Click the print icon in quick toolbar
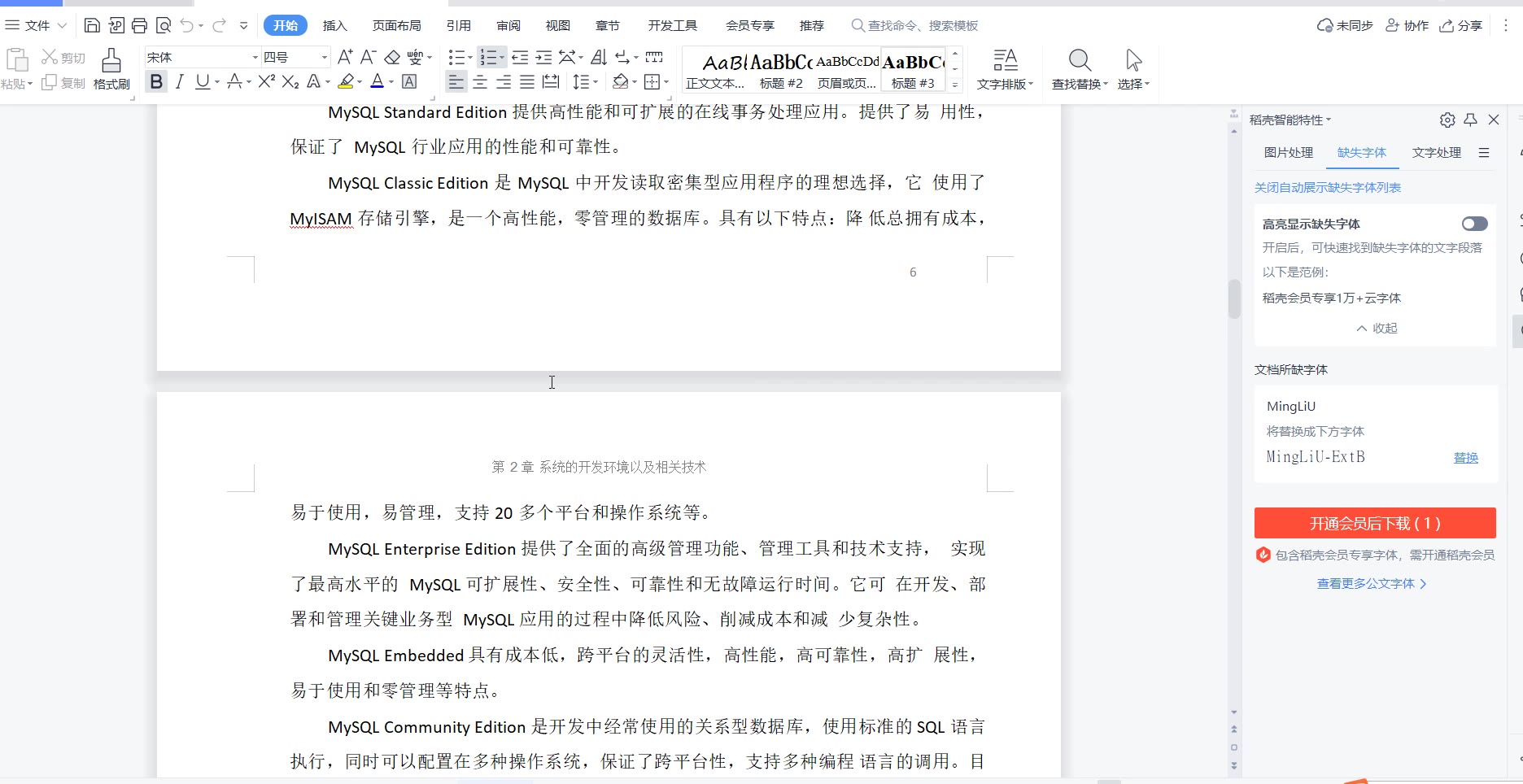Screen dimensions: 1523x784 coord(139,25)
